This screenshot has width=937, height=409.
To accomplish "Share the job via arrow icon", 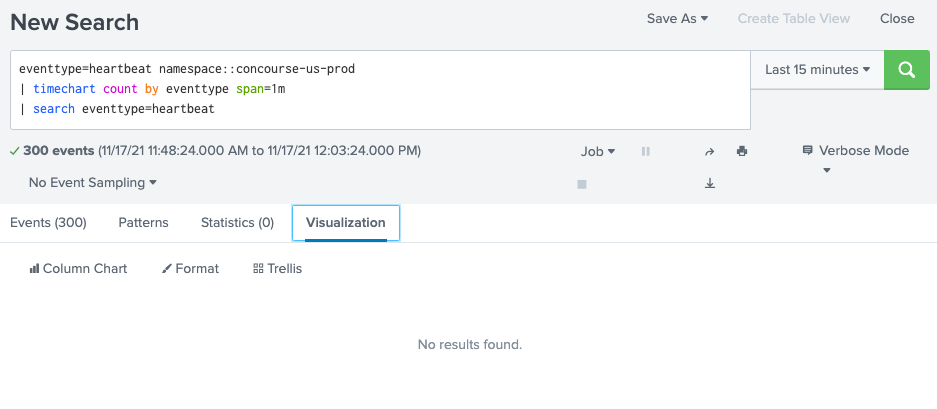I will [709, 152].
